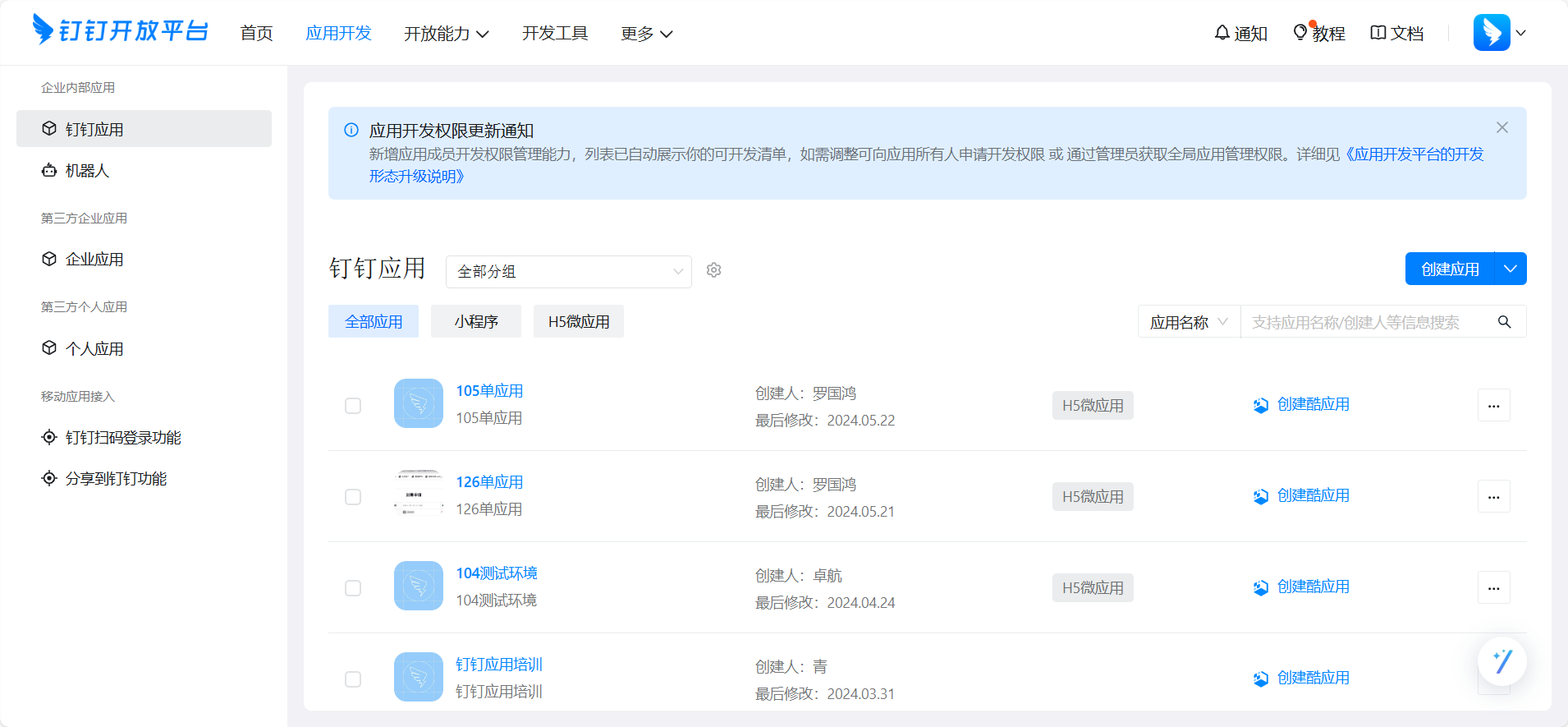Switch to the 小程序 tab

click(x=476, y=321)
